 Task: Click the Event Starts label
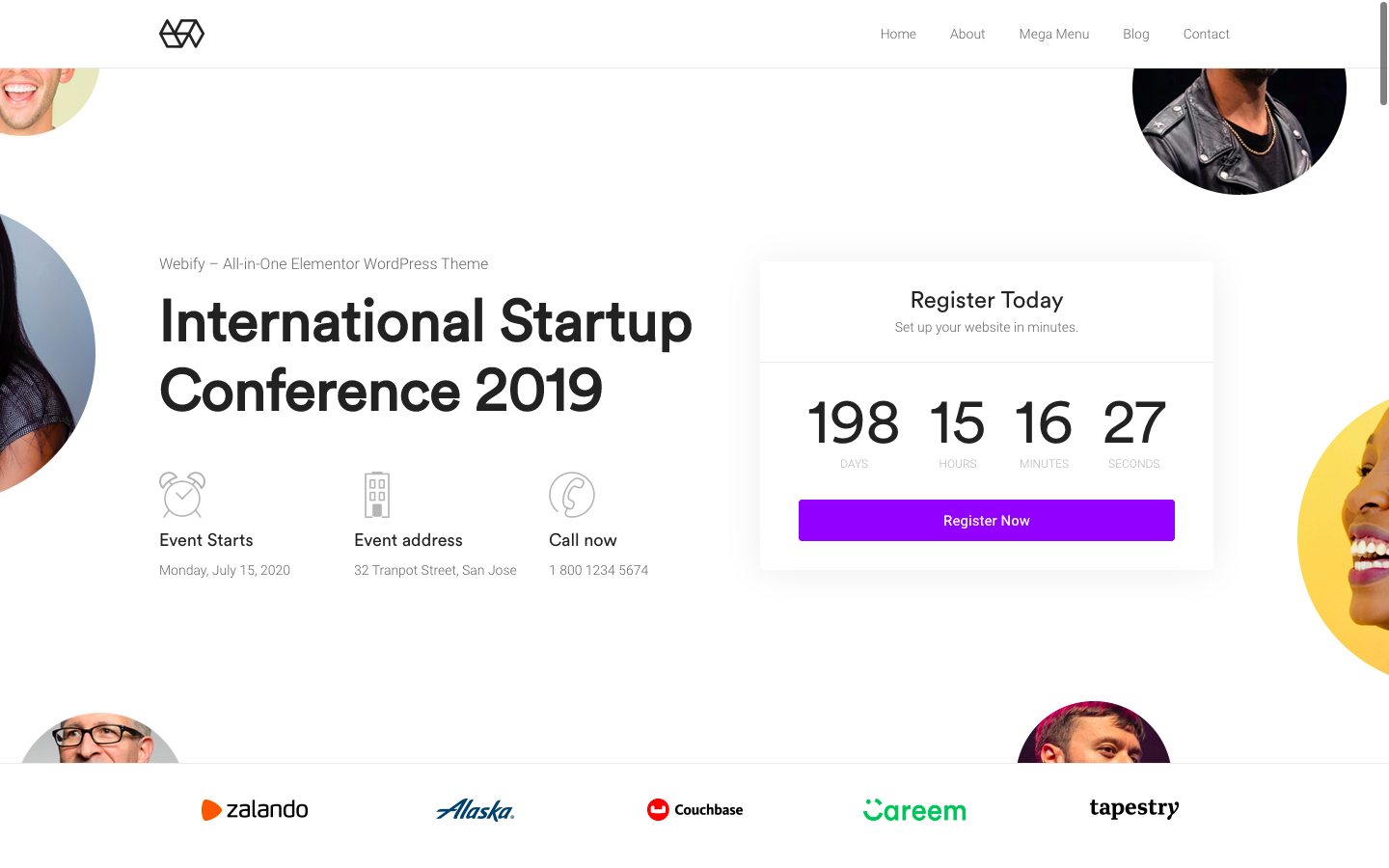tap(206, 540)
